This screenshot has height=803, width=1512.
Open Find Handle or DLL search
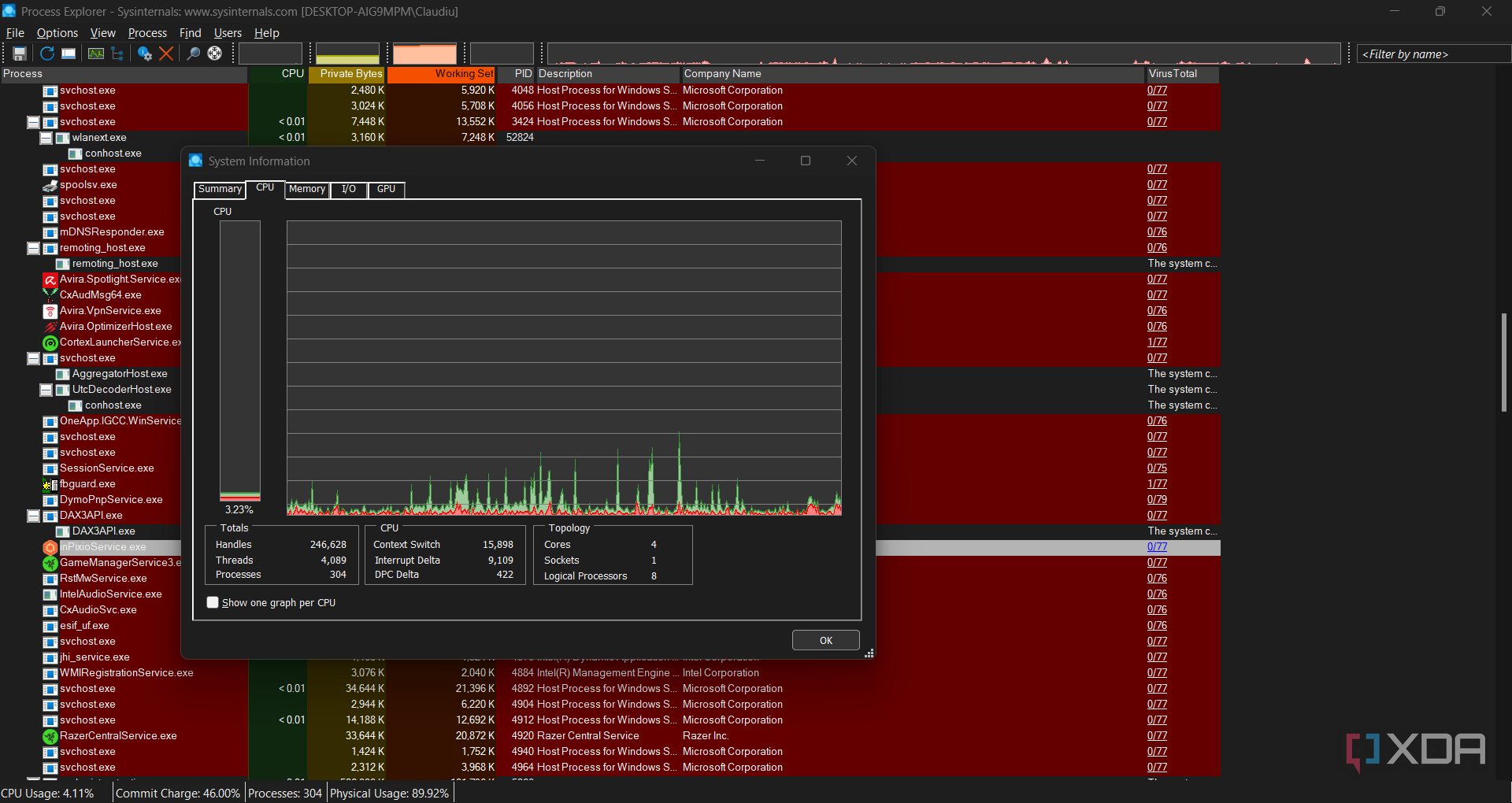pos(193,53)
